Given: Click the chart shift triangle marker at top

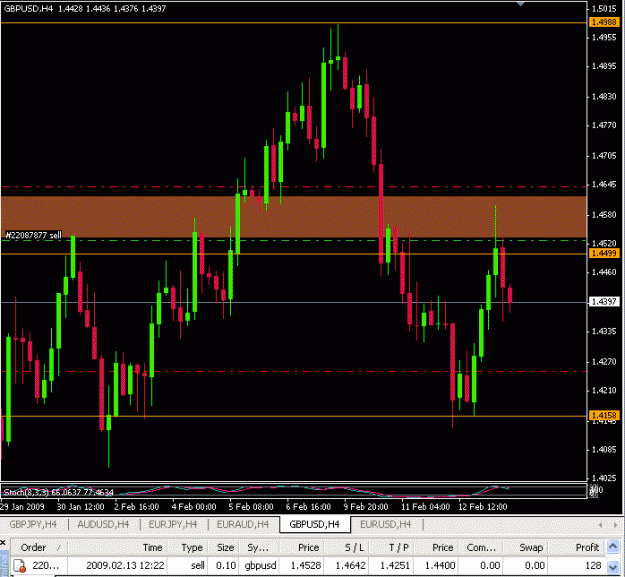Looking at the screenshot, I should point(521,4).
